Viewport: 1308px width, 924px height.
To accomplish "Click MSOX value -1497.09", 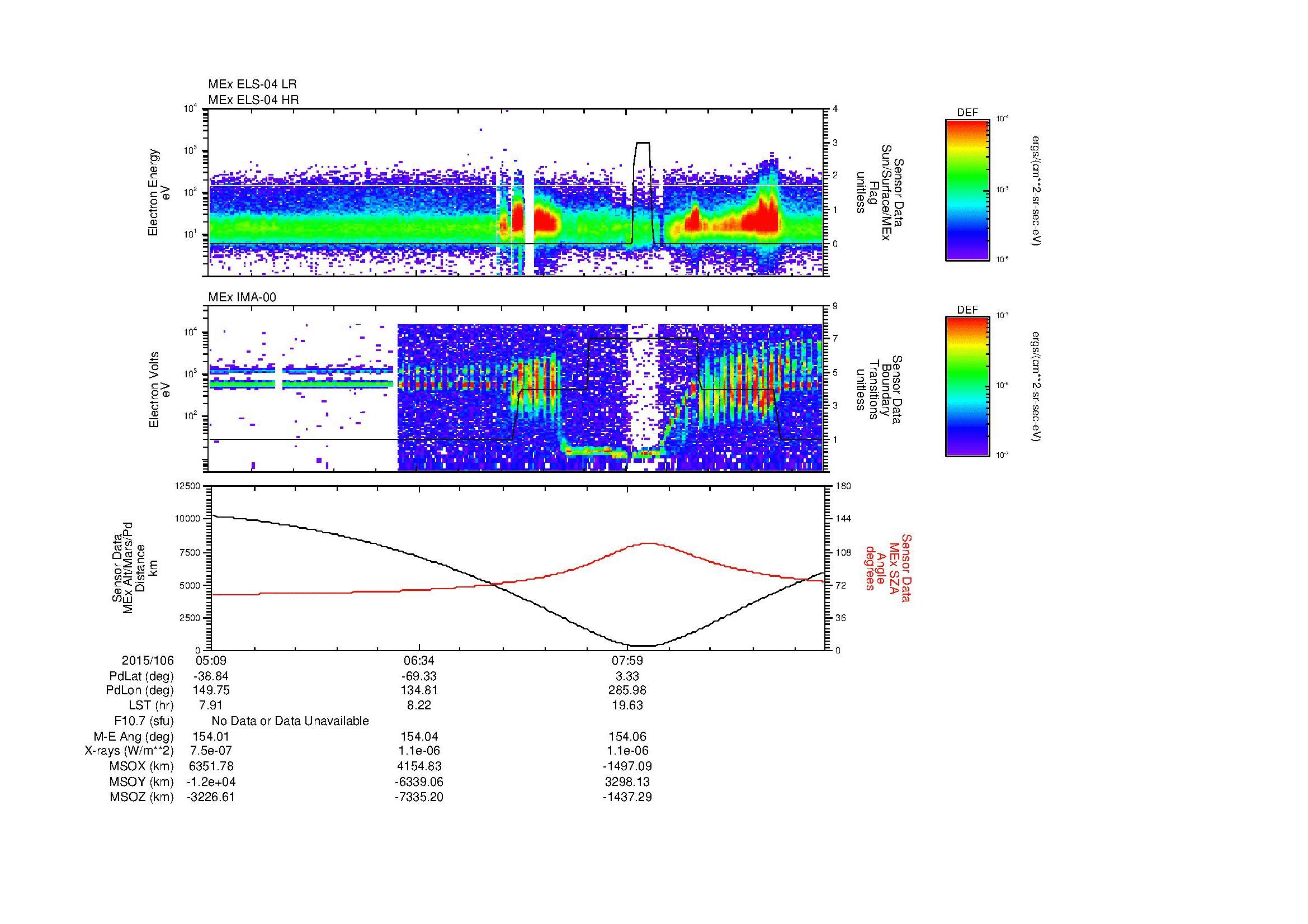I will (x=627, y=766).
